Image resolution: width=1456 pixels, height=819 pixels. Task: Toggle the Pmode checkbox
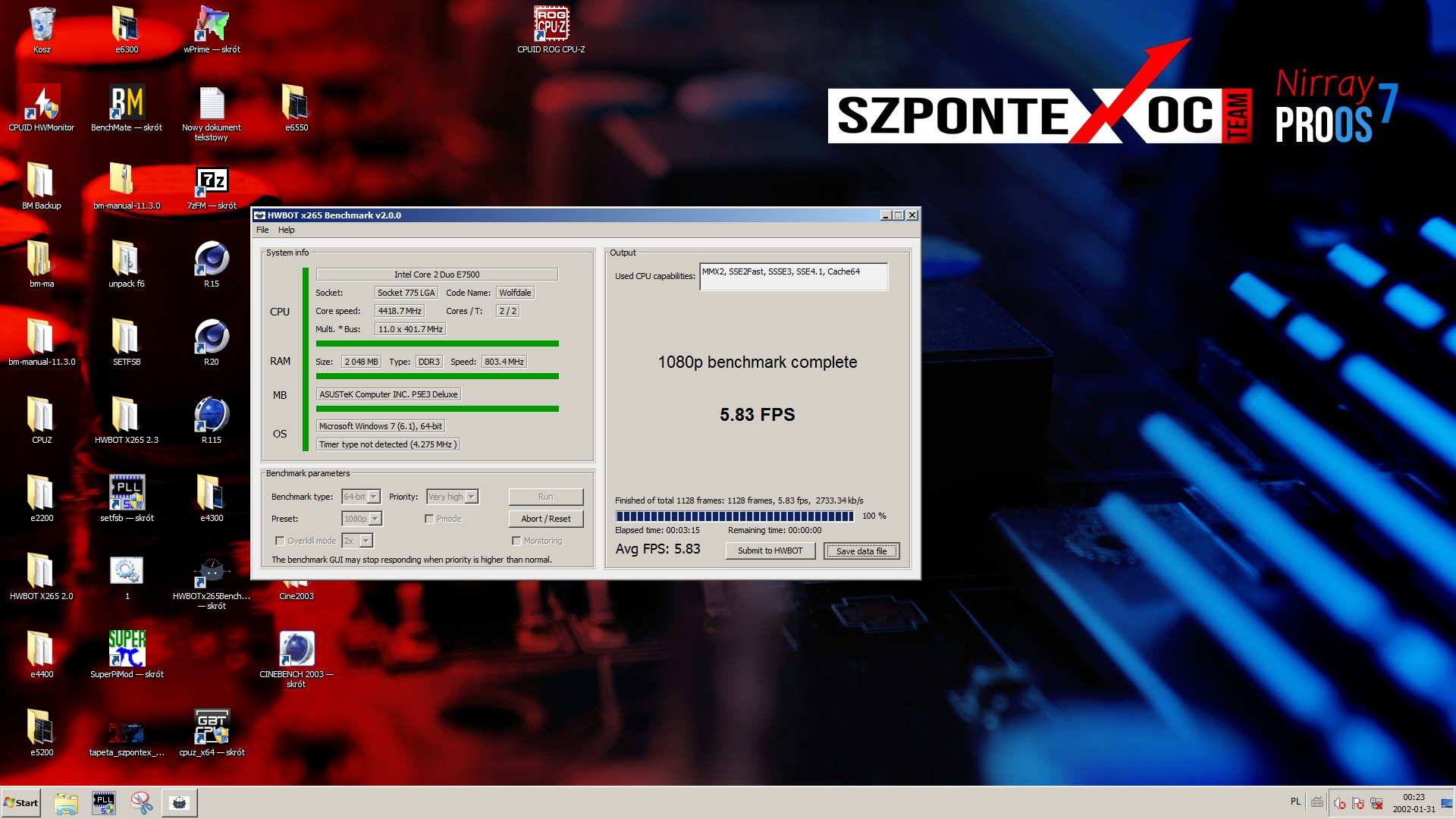pos(429,519)
